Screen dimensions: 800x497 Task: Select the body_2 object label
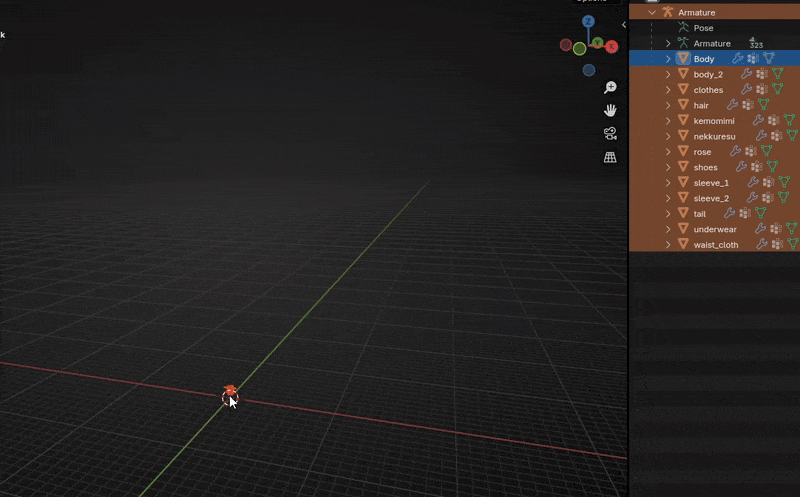click(708, 74)
